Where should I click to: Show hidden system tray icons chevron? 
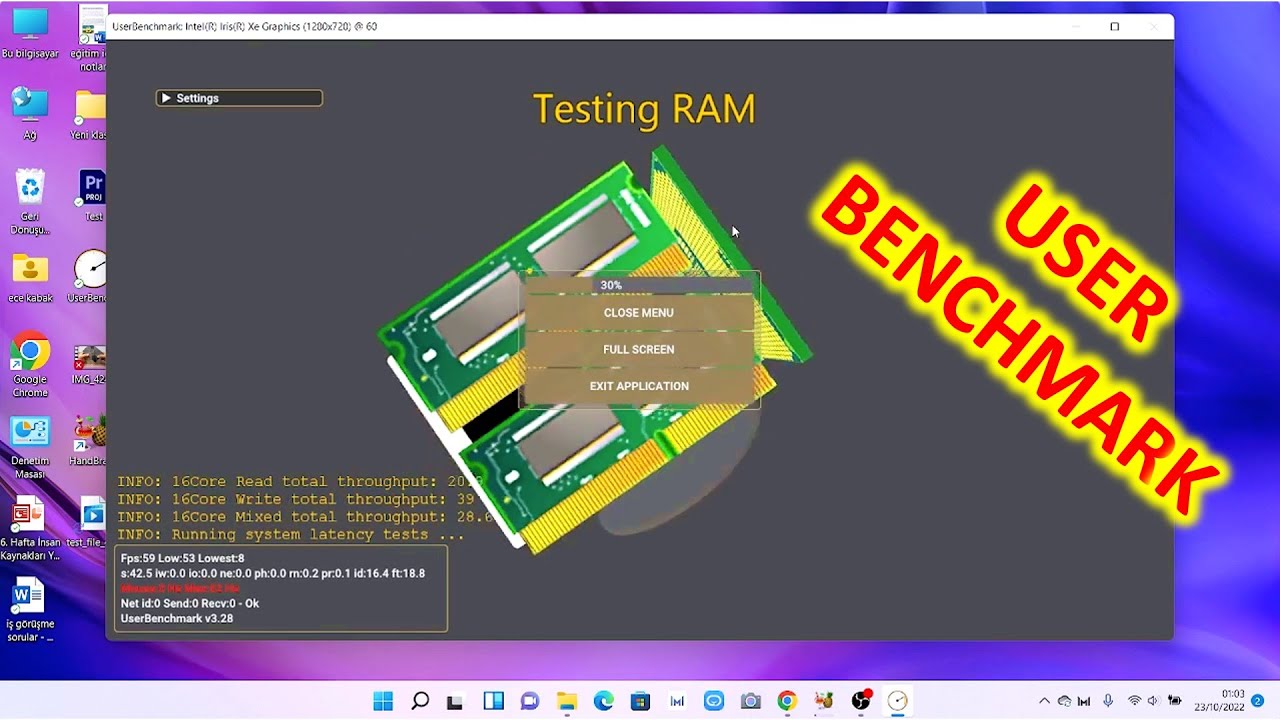click(x=1044, y=701)
